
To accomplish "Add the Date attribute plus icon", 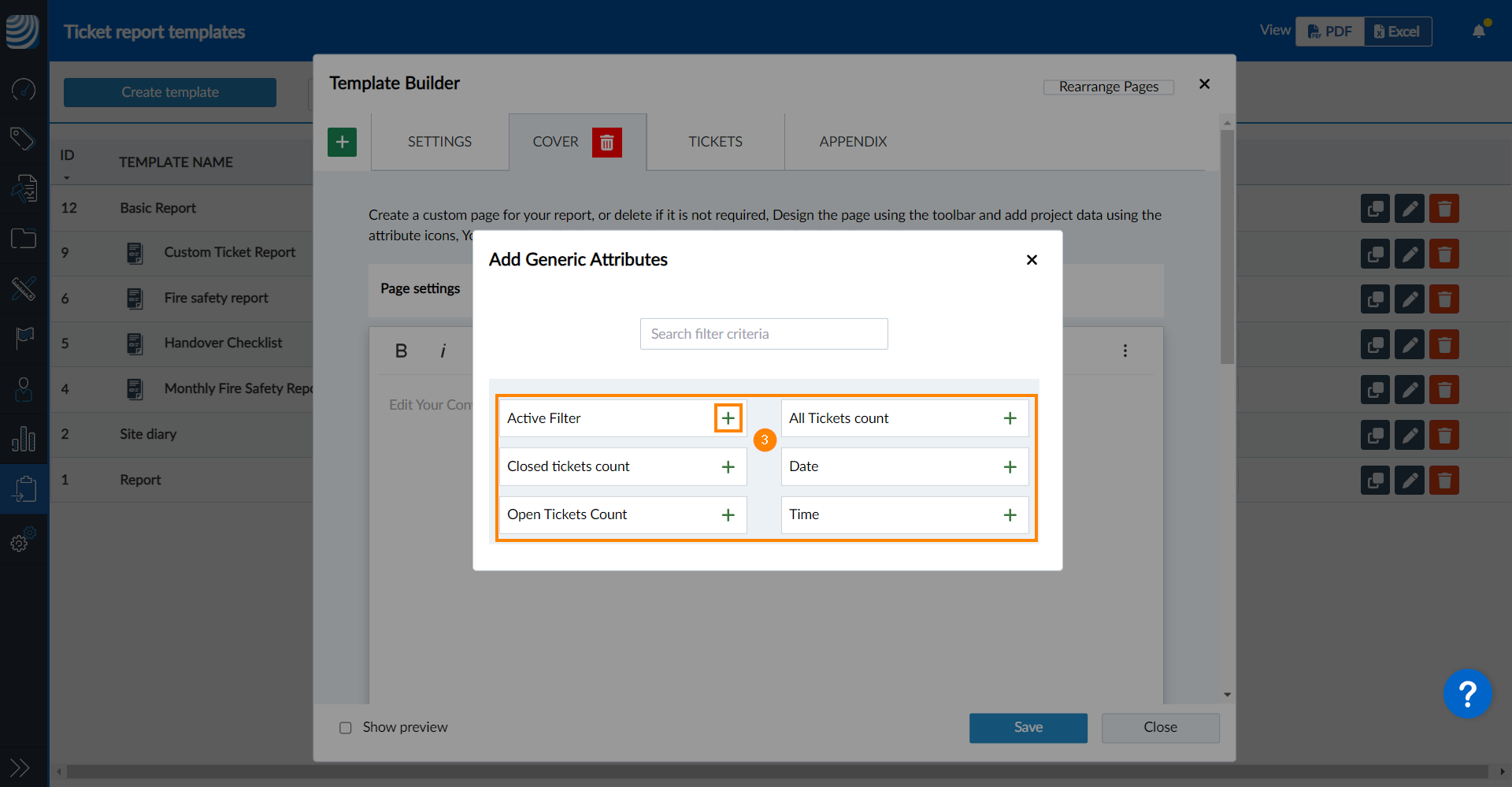I will coord(1010,466).
